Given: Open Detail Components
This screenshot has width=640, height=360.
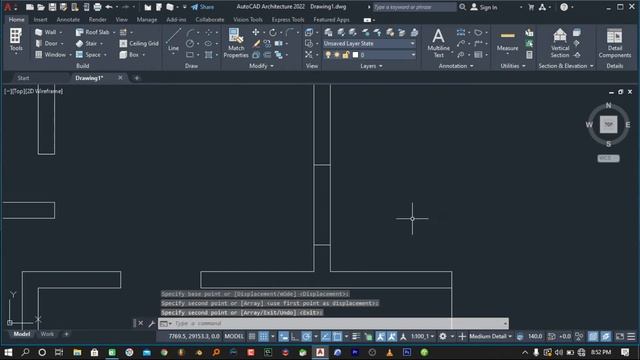Looking at the screenshot, I should pos(615,43).
